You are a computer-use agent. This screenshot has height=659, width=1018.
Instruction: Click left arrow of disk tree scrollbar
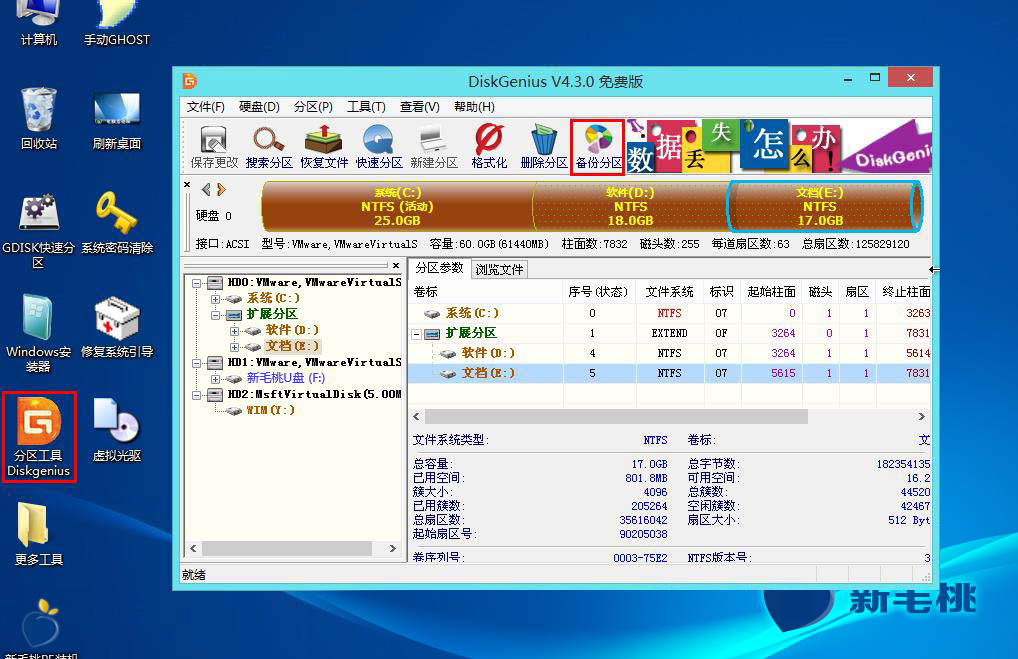(193, 549)
